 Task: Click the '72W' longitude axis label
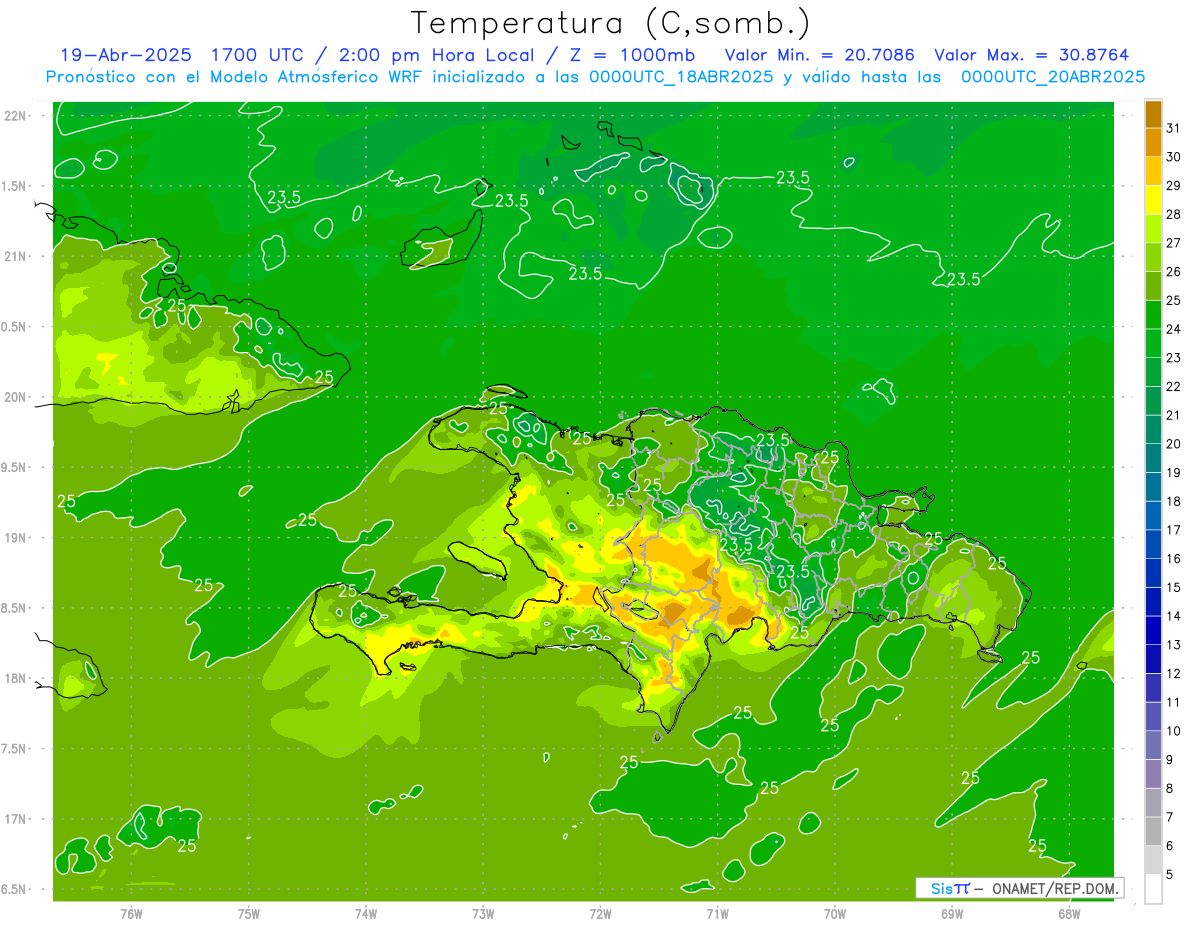[x=601, y=914]
